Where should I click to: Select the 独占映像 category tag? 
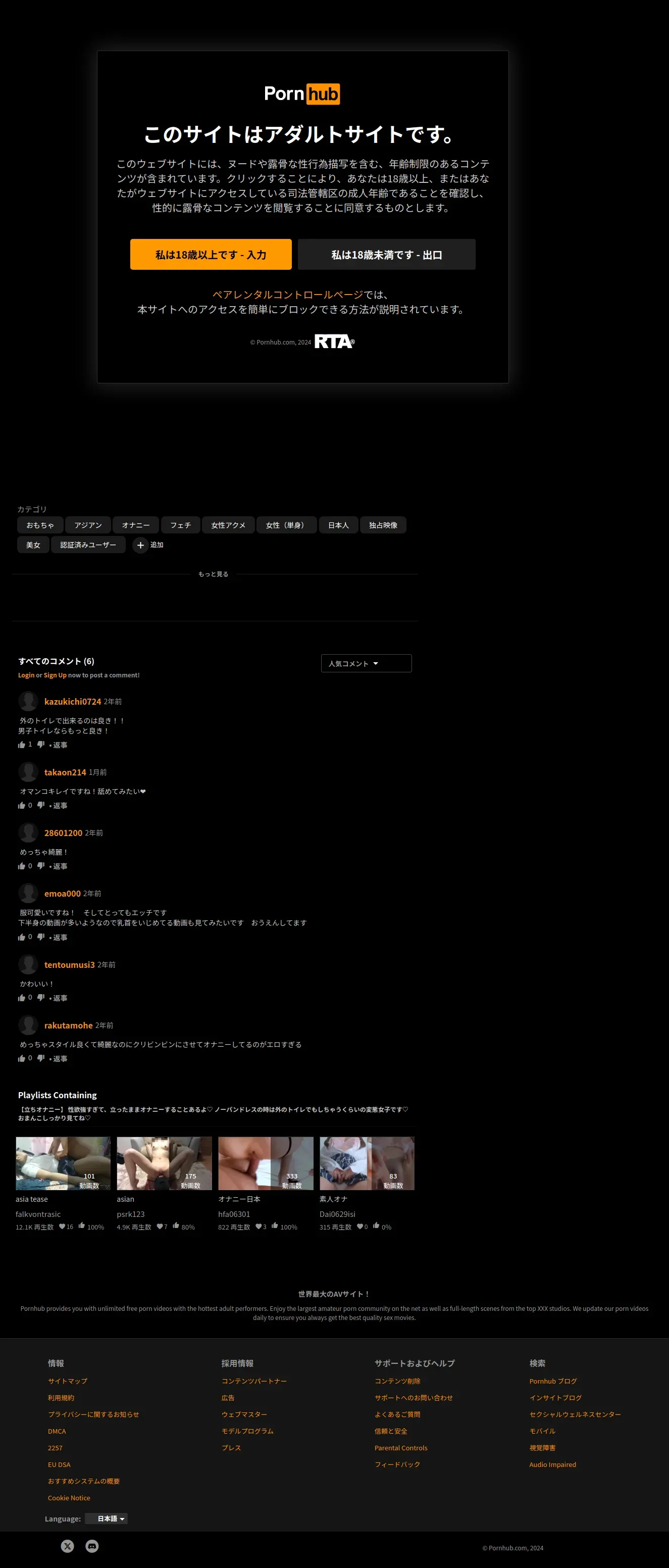tap(383, 525)
